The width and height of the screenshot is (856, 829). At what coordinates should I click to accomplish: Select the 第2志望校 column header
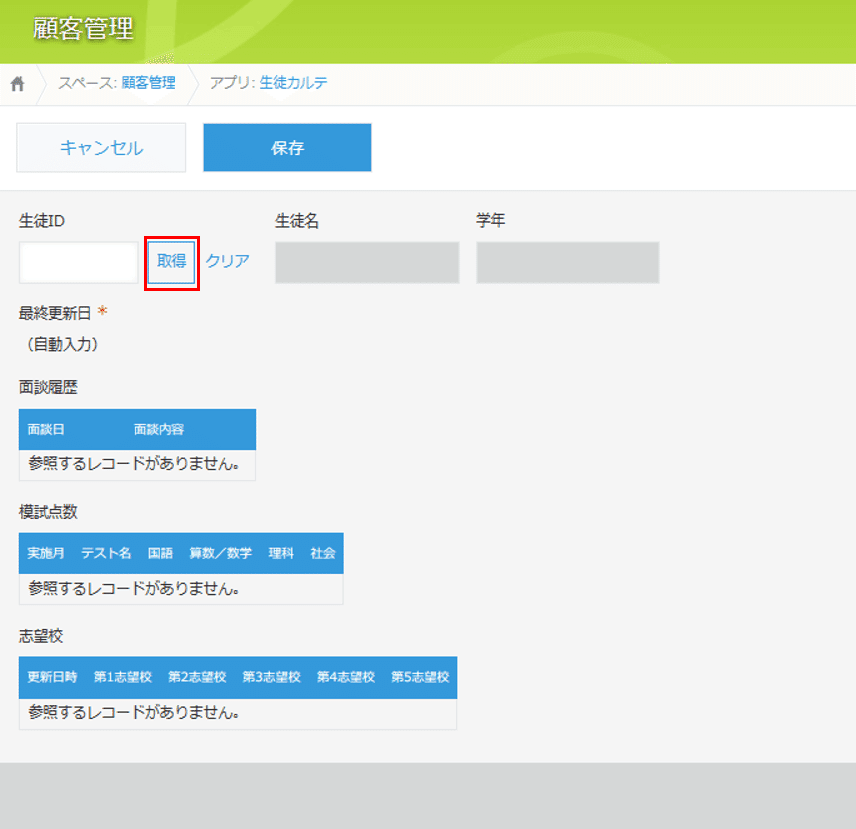click(x=197, y=677)
